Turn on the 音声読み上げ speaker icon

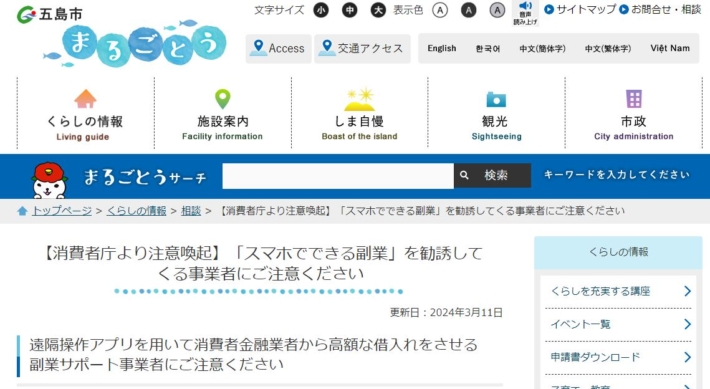(525, 13)
